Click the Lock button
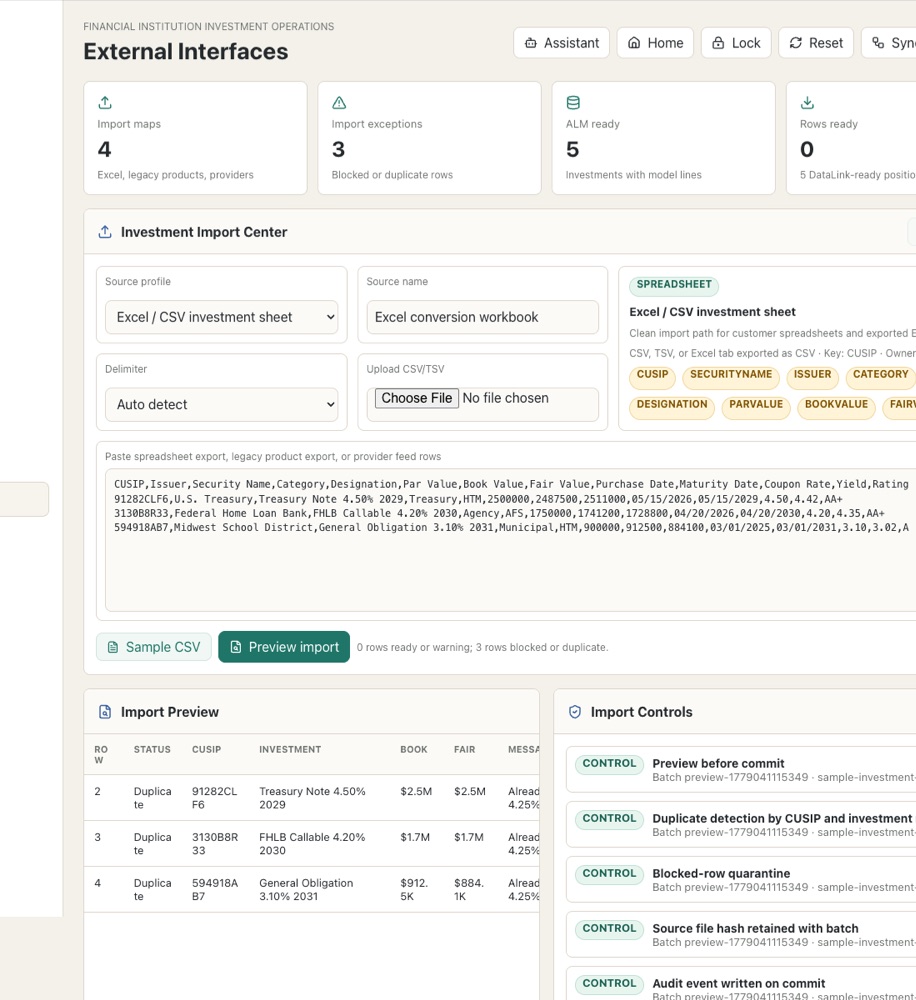The image size is (916, 1000). [x=736, y=43]
